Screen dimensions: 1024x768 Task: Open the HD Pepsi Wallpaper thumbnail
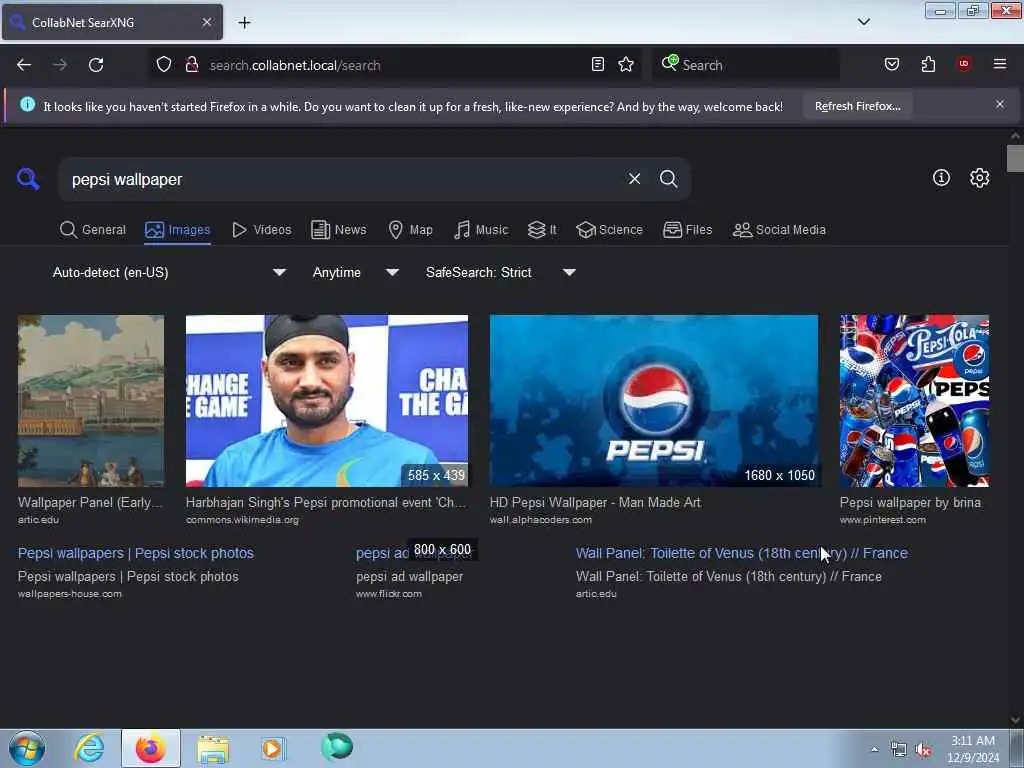tap(654, 401)
